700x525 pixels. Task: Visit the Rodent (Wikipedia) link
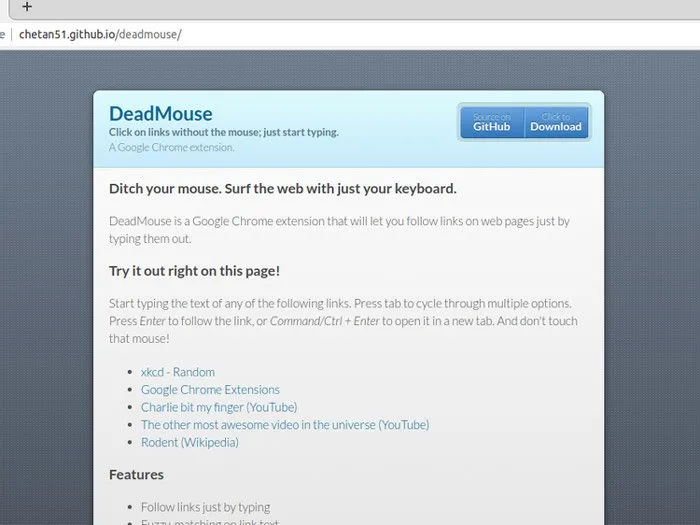(x=189, y=442)
